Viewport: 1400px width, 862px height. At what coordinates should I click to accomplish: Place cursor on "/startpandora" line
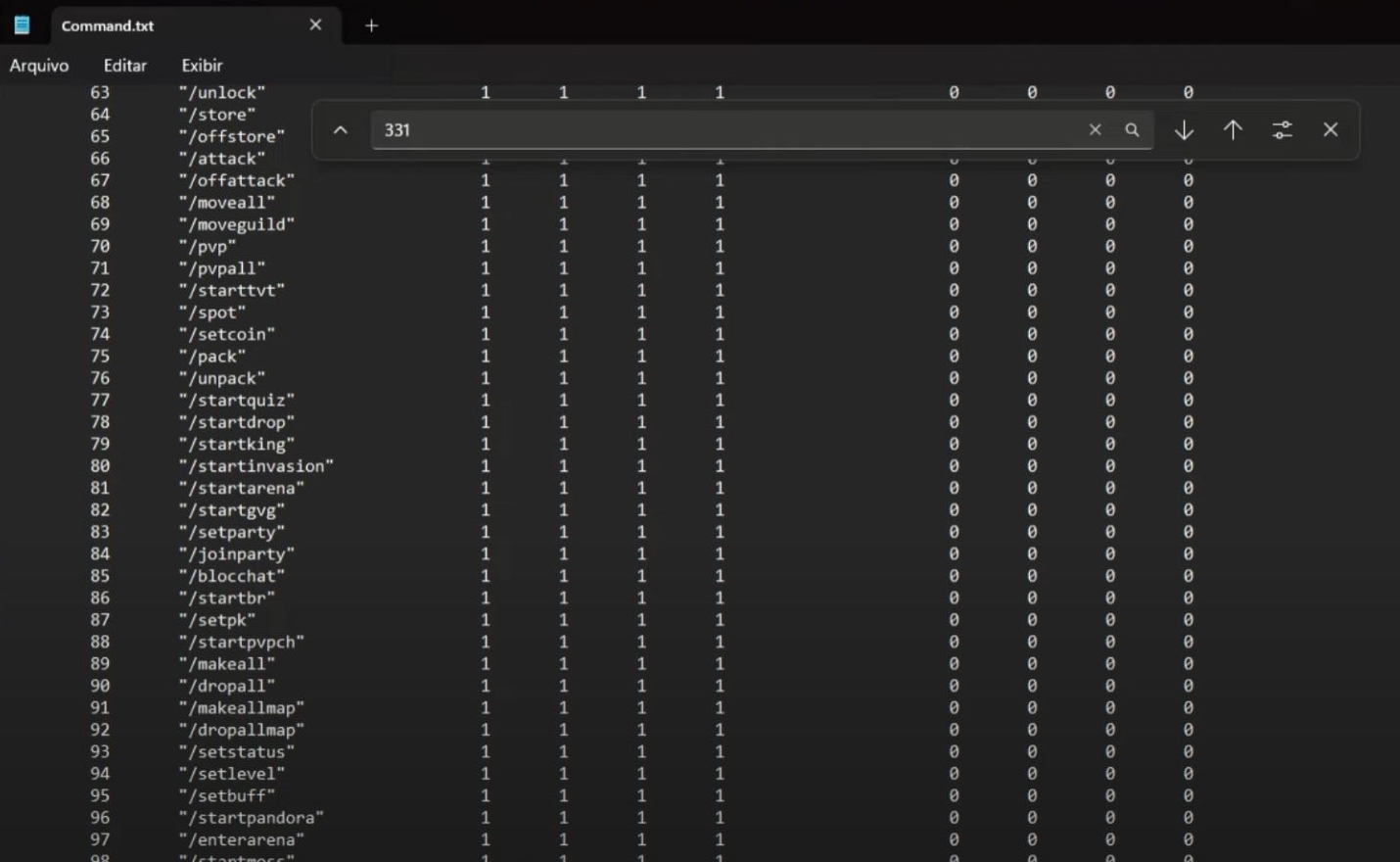pos(251,818)
